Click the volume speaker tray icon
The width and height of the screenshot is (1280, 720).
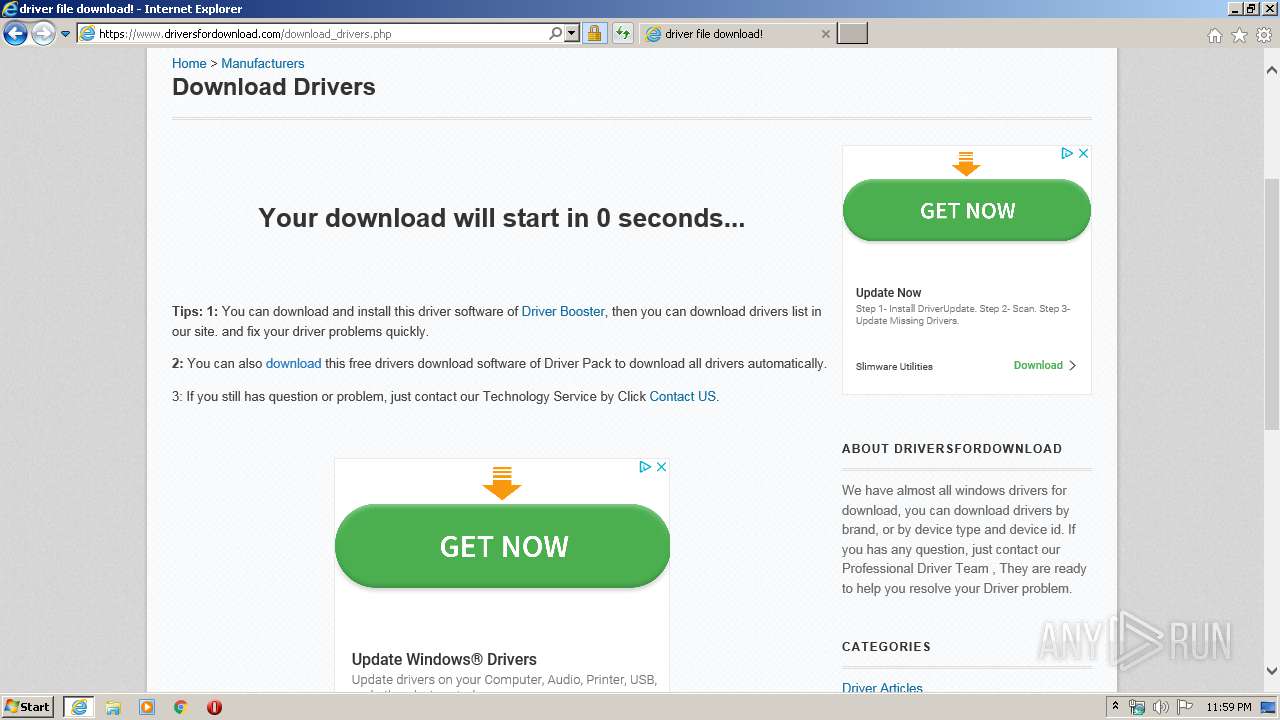(1160, 707)
